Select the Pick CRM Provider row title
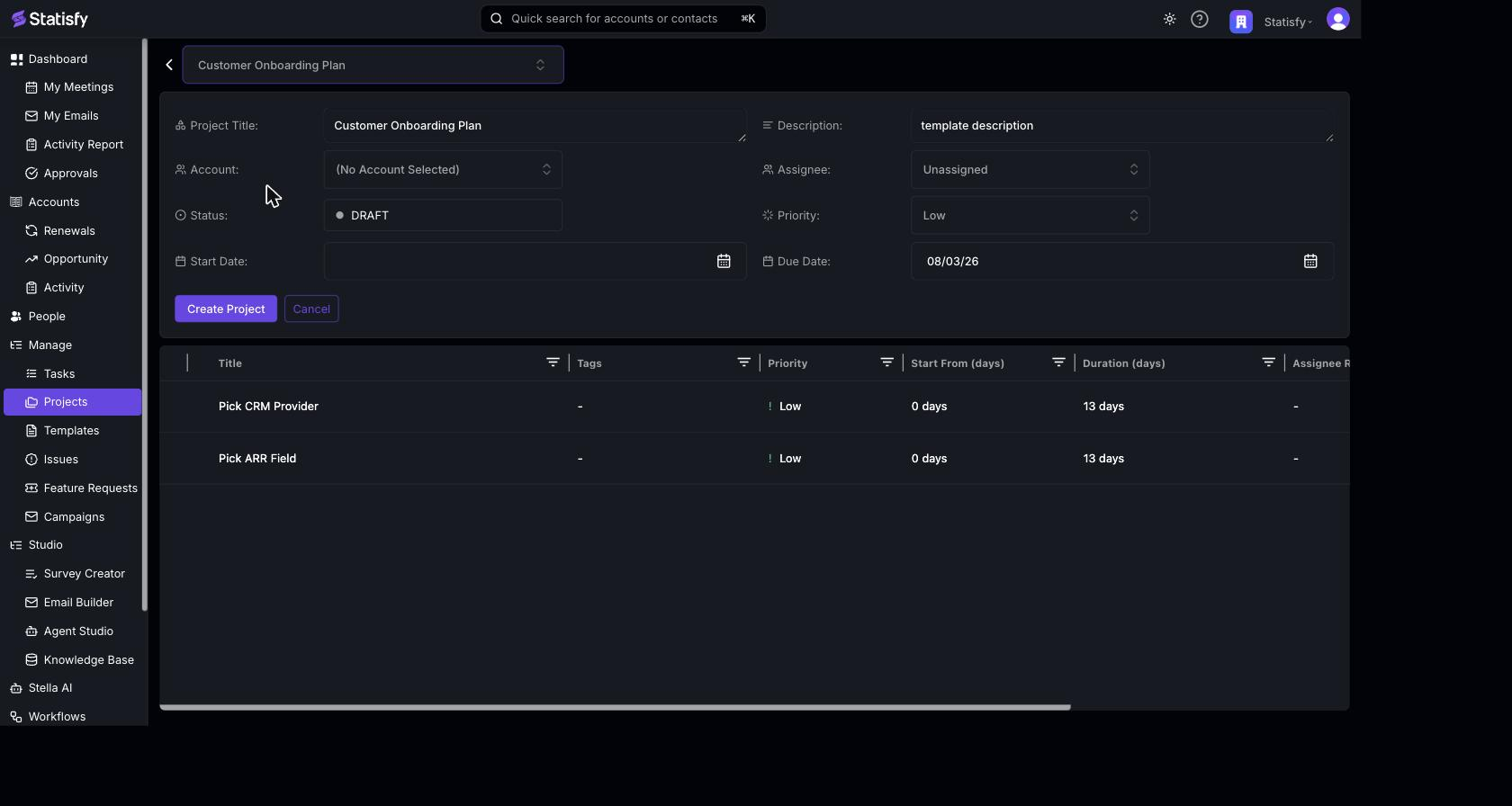1512x806 pixels. pos(268,407)
